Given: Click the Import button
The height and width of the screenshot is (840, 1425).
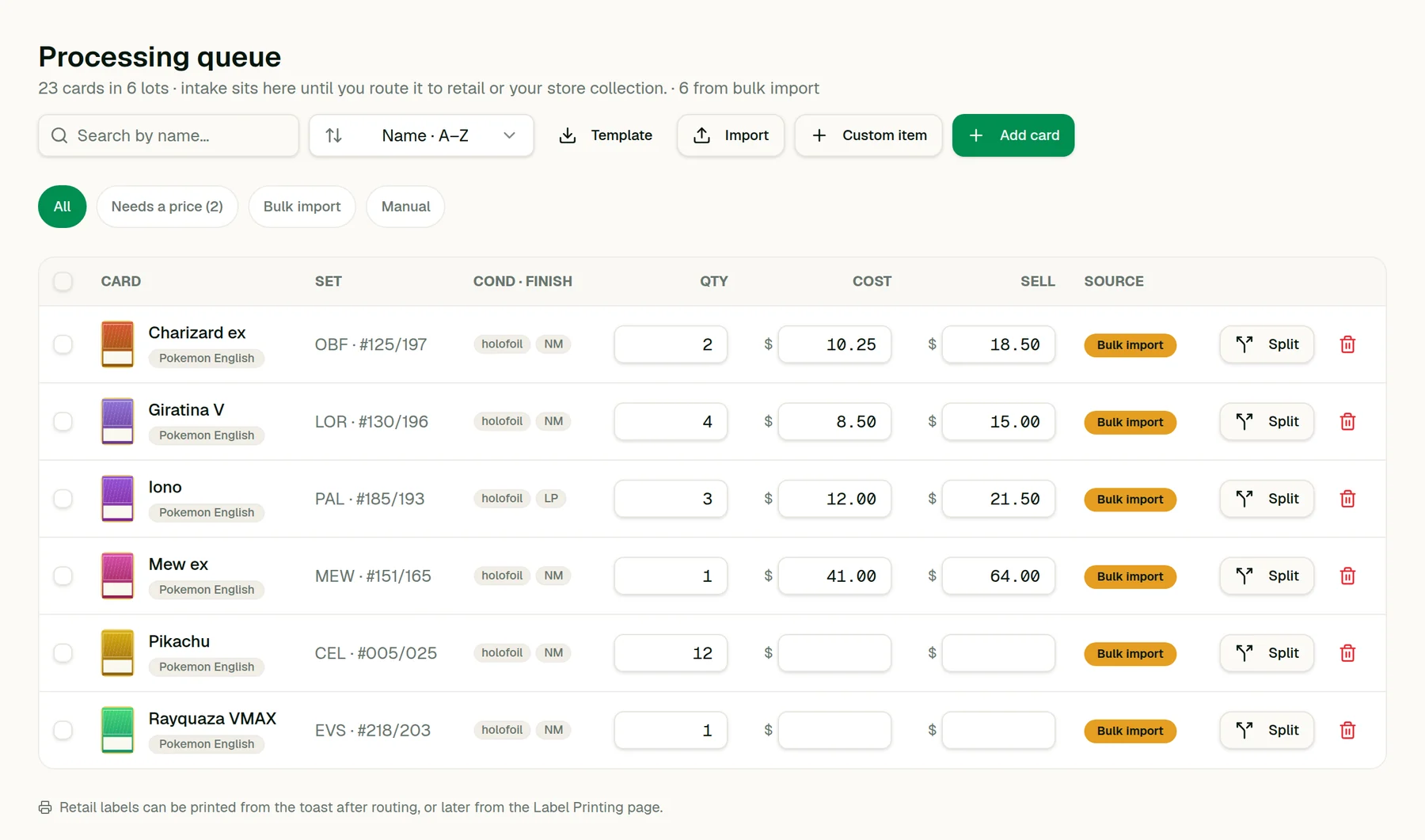Looking at the screenshot, I should [x=731, y=135].
